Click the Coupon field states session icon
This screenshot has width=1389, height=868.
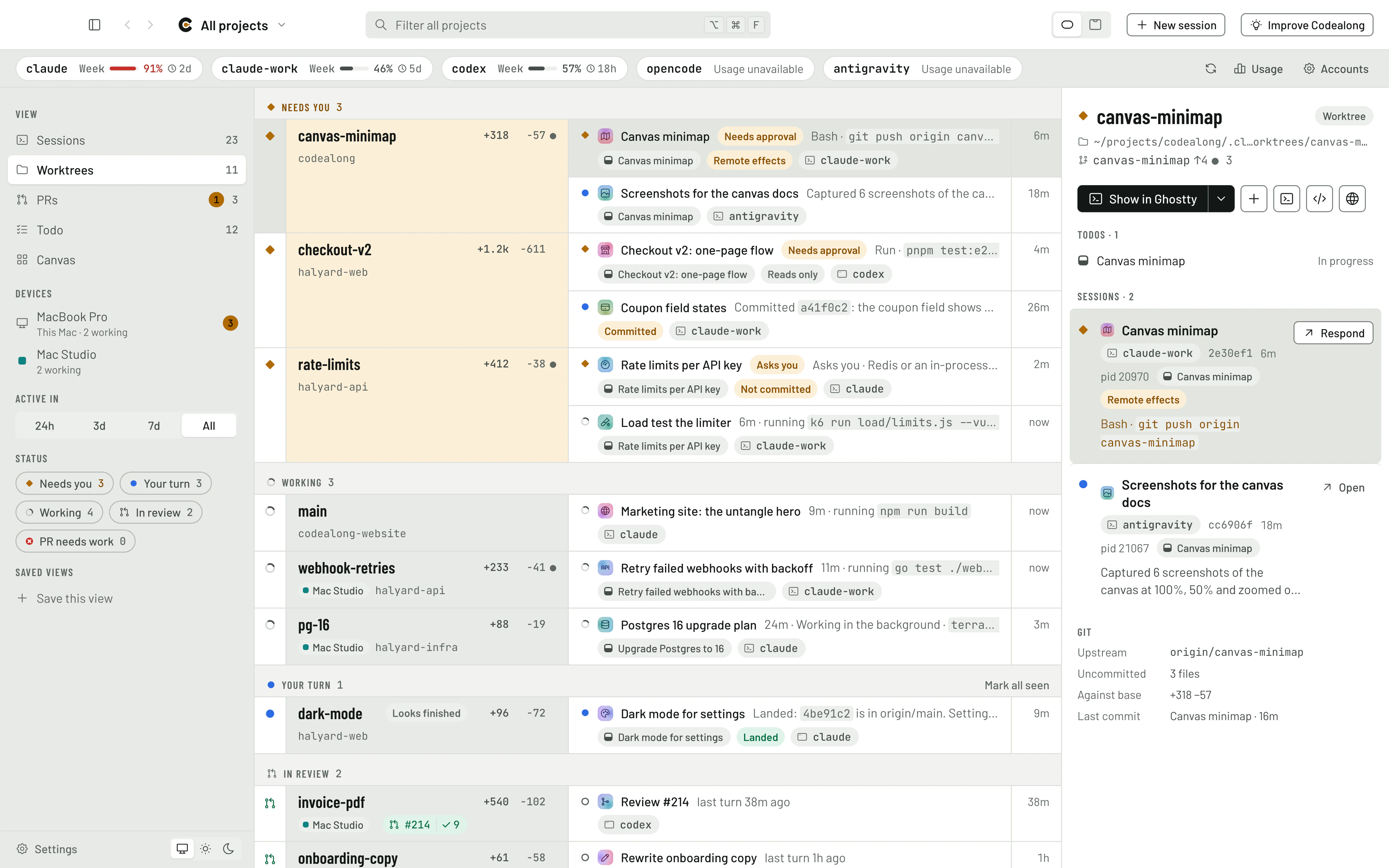point(605,307)
